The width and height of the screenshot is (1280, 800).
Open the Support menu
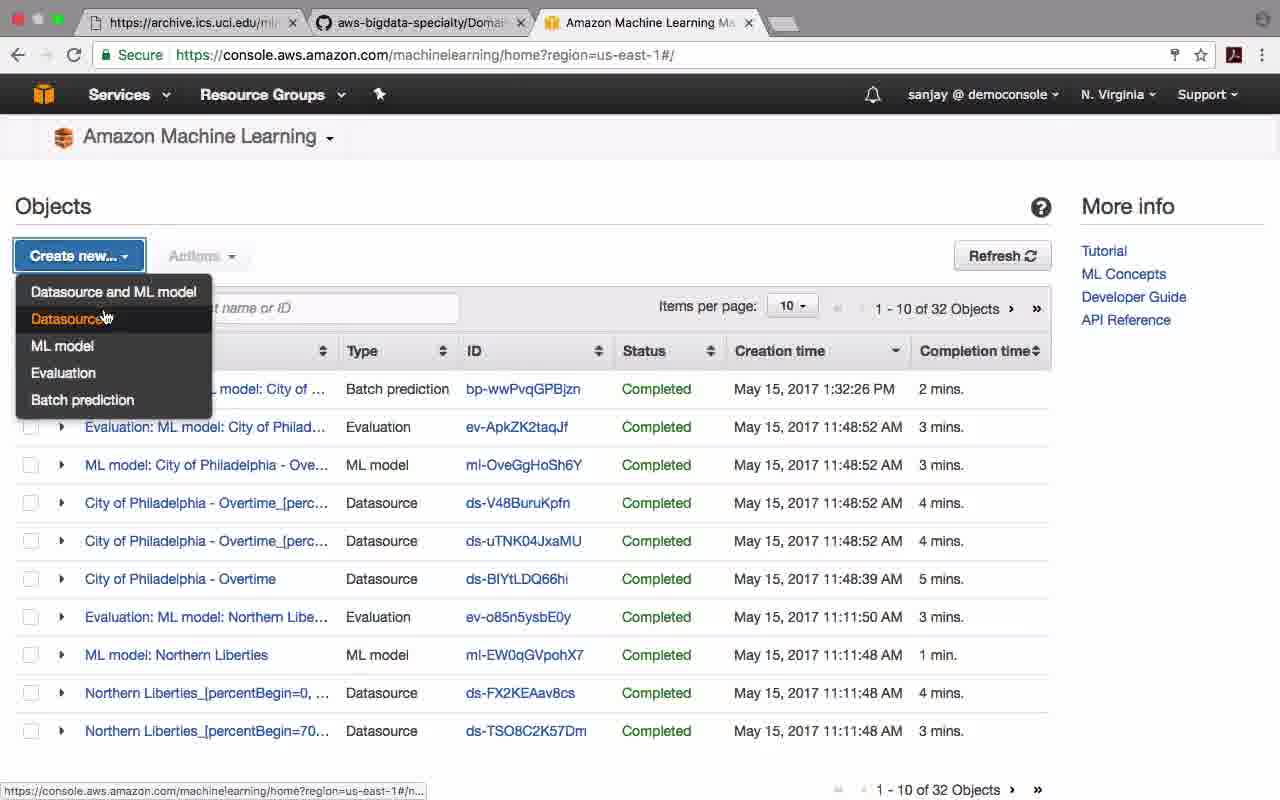tap(1207, 95)
